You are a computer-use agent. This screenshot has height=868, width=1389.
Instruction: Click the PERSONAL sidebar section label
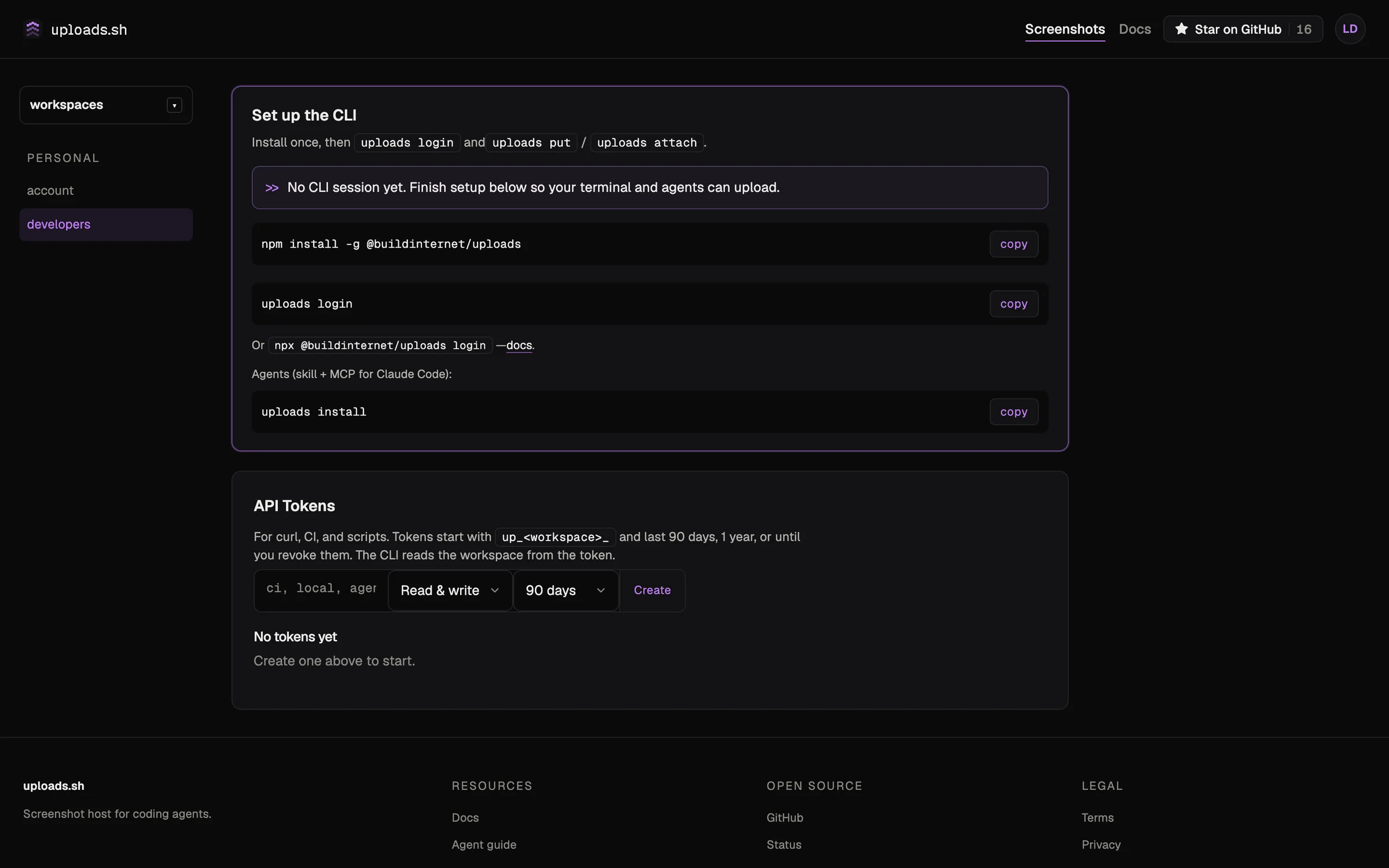(x=63, y=158)
